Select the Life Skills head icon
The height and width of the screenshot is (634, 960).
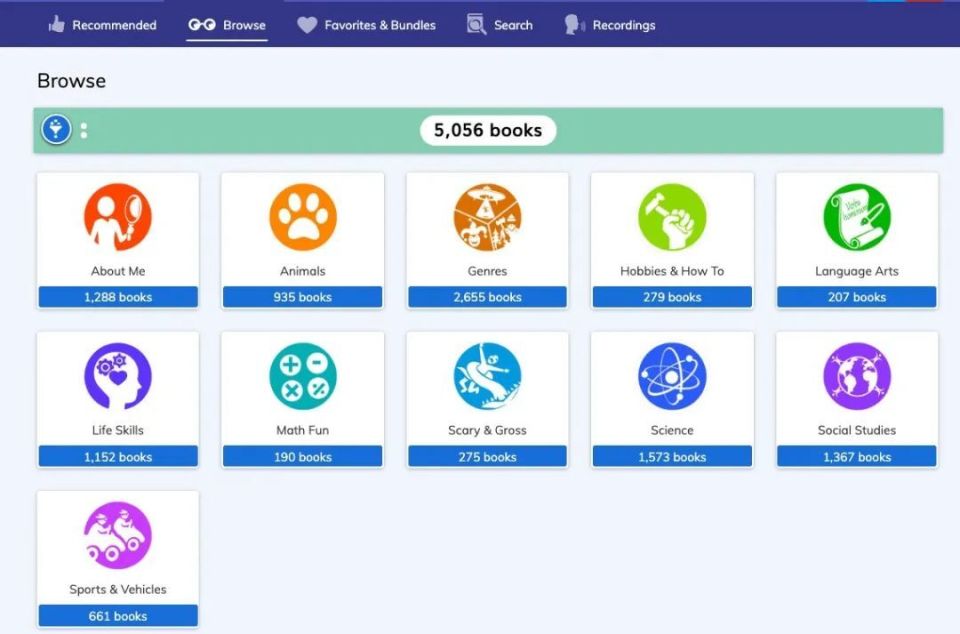click(x=118, y=376)
